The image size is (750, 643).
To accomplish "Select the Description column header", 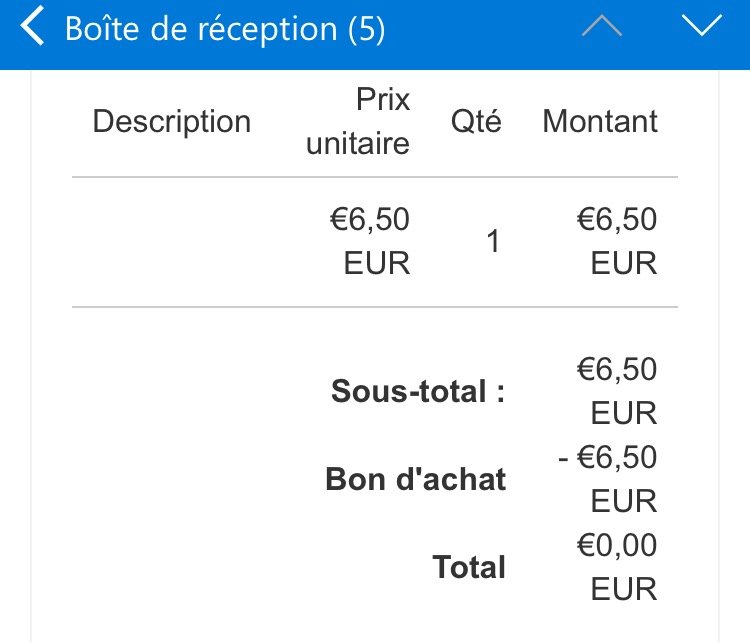I will (172, 121).
